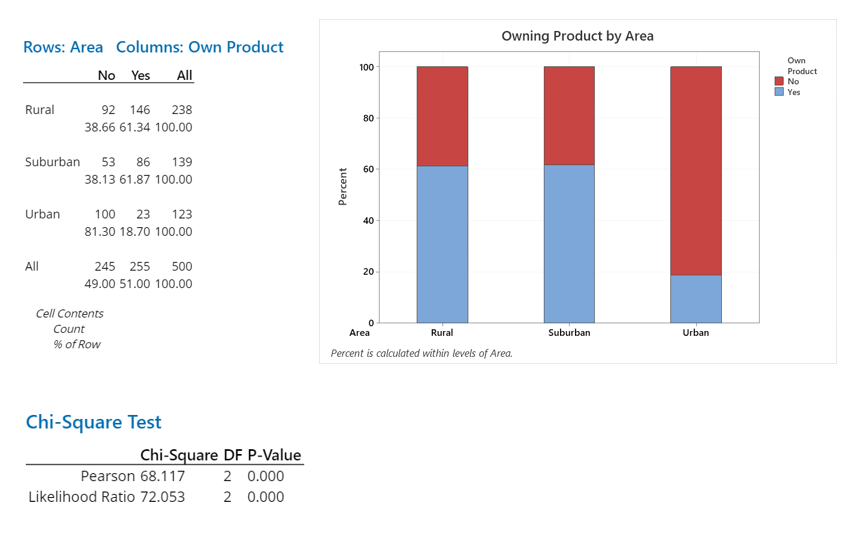Select the Suburban row label in the table
This screenshot has height=536, width=857.
pos(52,162)
